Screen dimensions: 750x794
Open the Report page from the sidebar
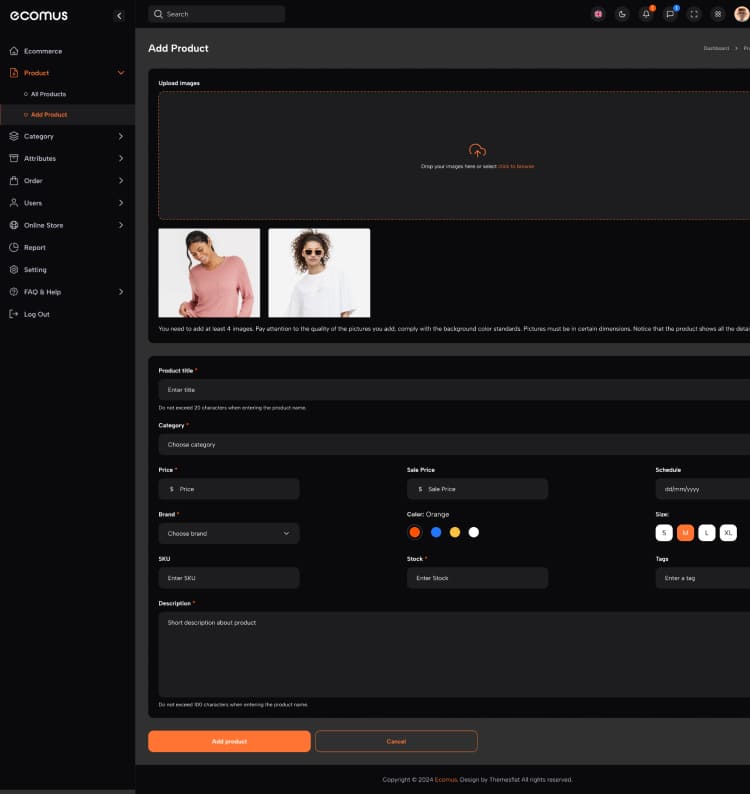[x=35, y=247]
